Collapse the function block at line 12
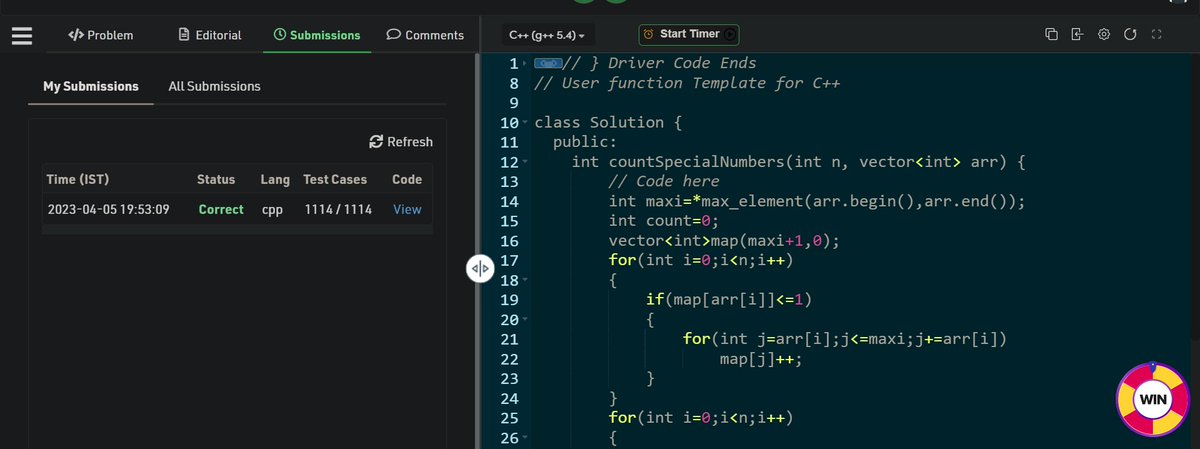1200x449 pixels. point(525,162)
